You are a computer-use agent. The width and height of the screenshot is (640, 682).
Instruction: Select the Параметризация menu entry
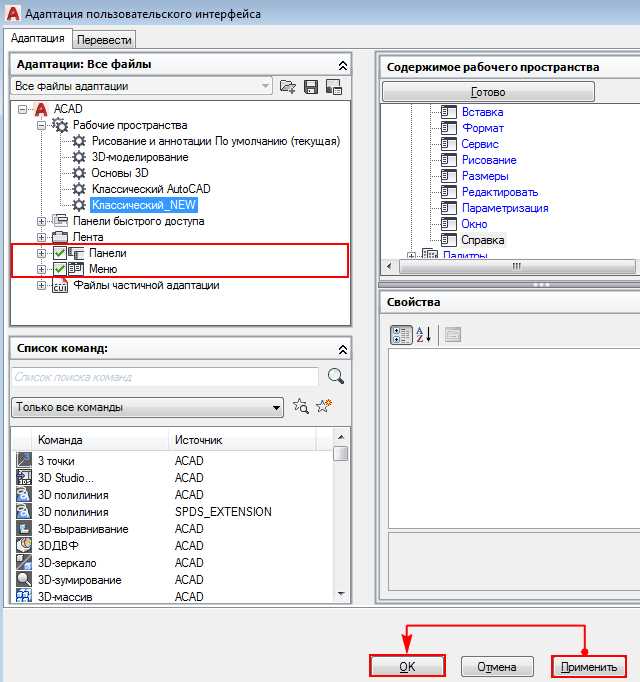(x=505, y=208)
